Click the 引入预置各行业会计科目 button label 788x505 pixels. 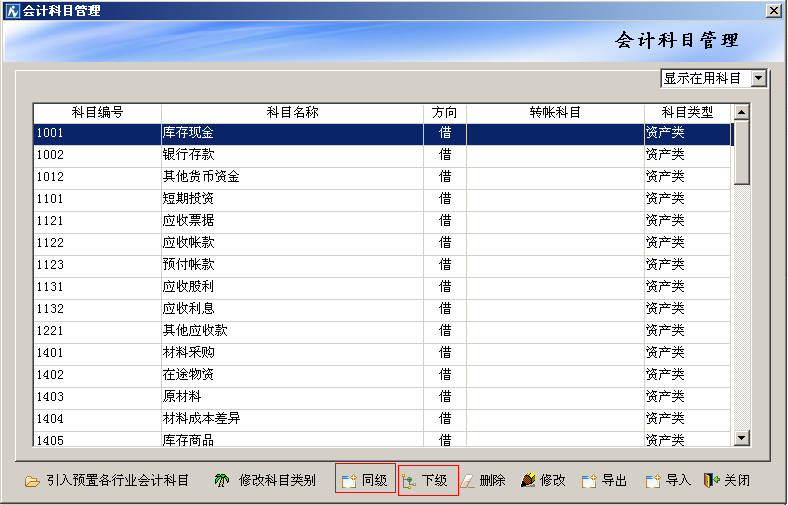[x=118, y=481]
